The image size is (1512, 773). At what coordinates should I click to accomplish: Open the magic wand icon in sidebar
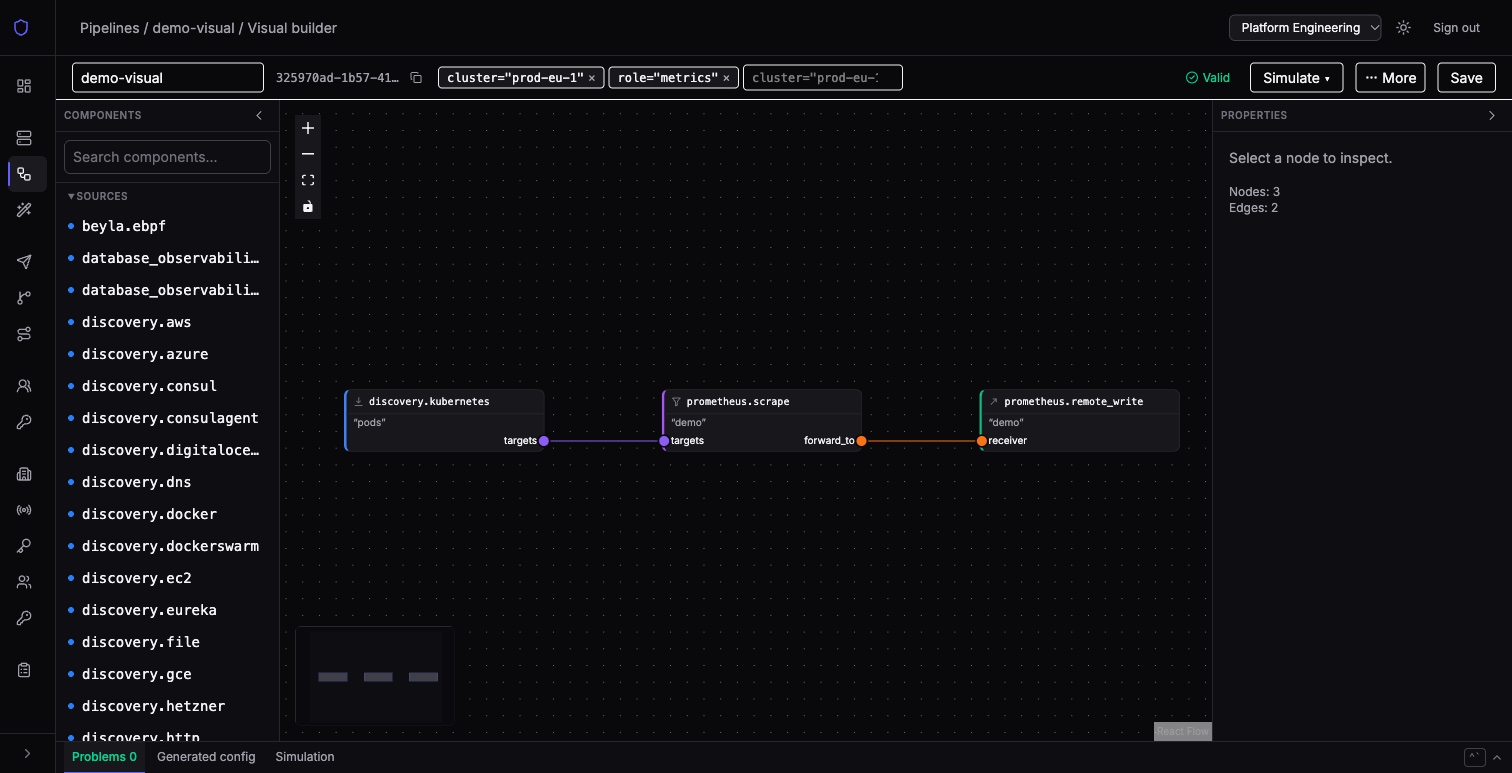coord(24,210)
